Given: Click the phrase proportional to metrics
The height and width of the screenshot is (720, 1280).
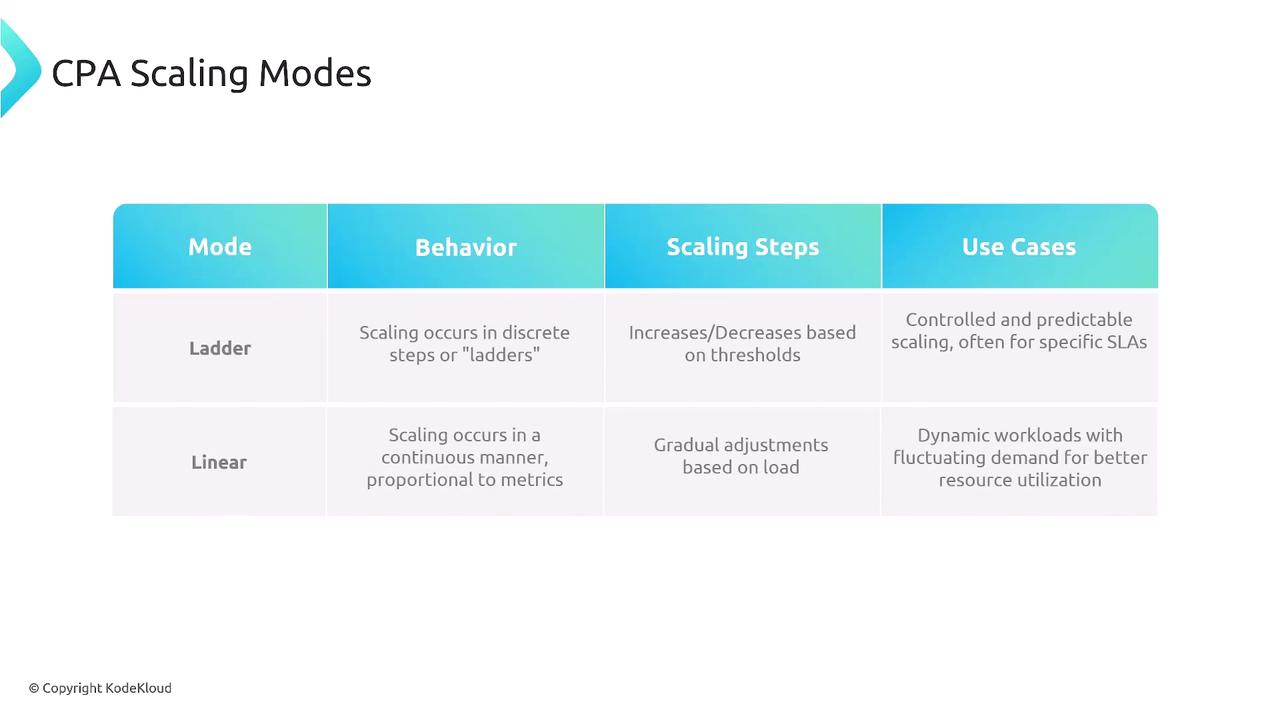Looking at the screenshot, I should pyautogui.click(x=465, y=480).
